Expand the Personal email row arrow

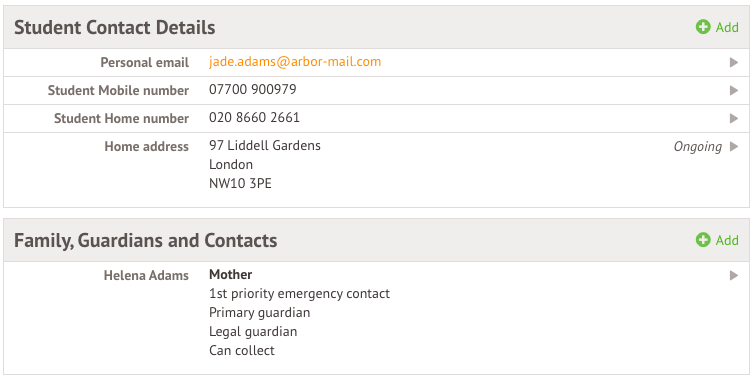tap(734, 62)
